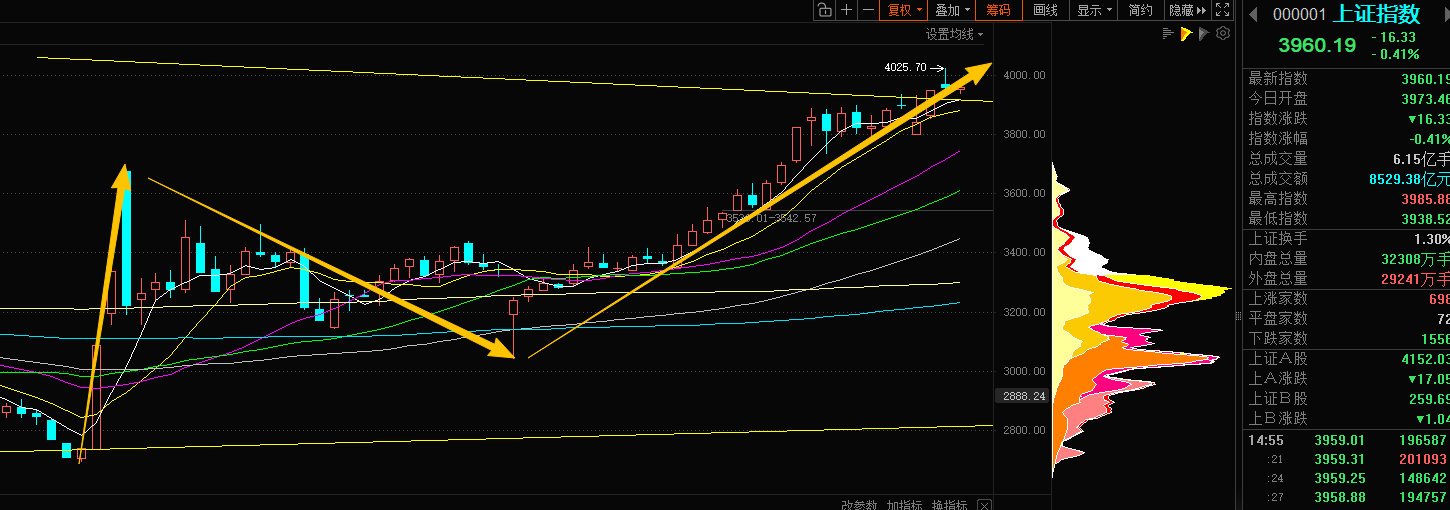
Task: Expand the 叠加 overlay dropdown
Action: 951,10
